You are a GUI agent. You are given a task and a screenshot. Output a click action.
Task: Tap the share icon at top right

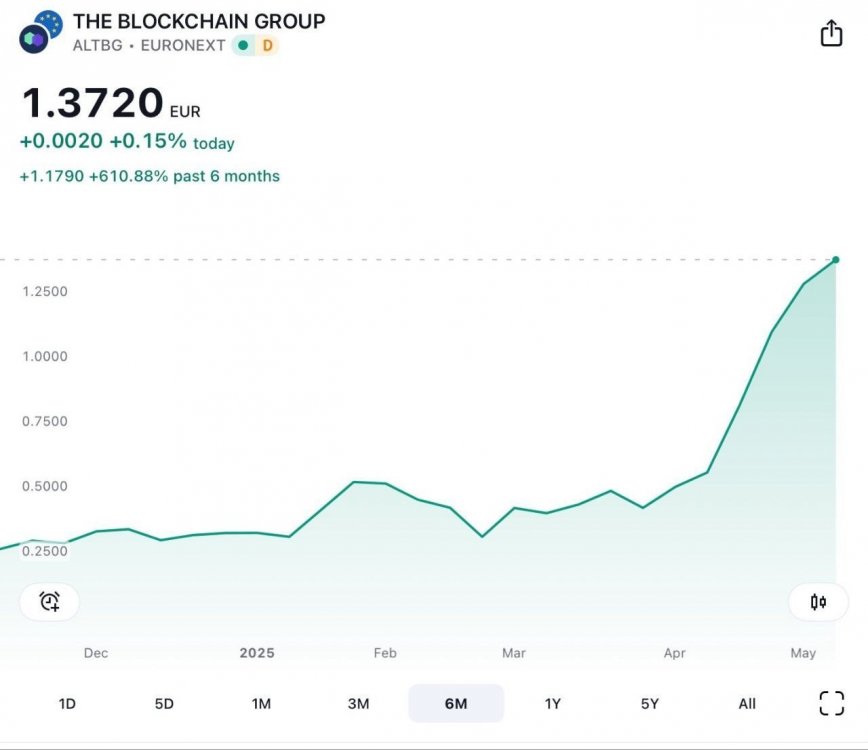(831, 33)
